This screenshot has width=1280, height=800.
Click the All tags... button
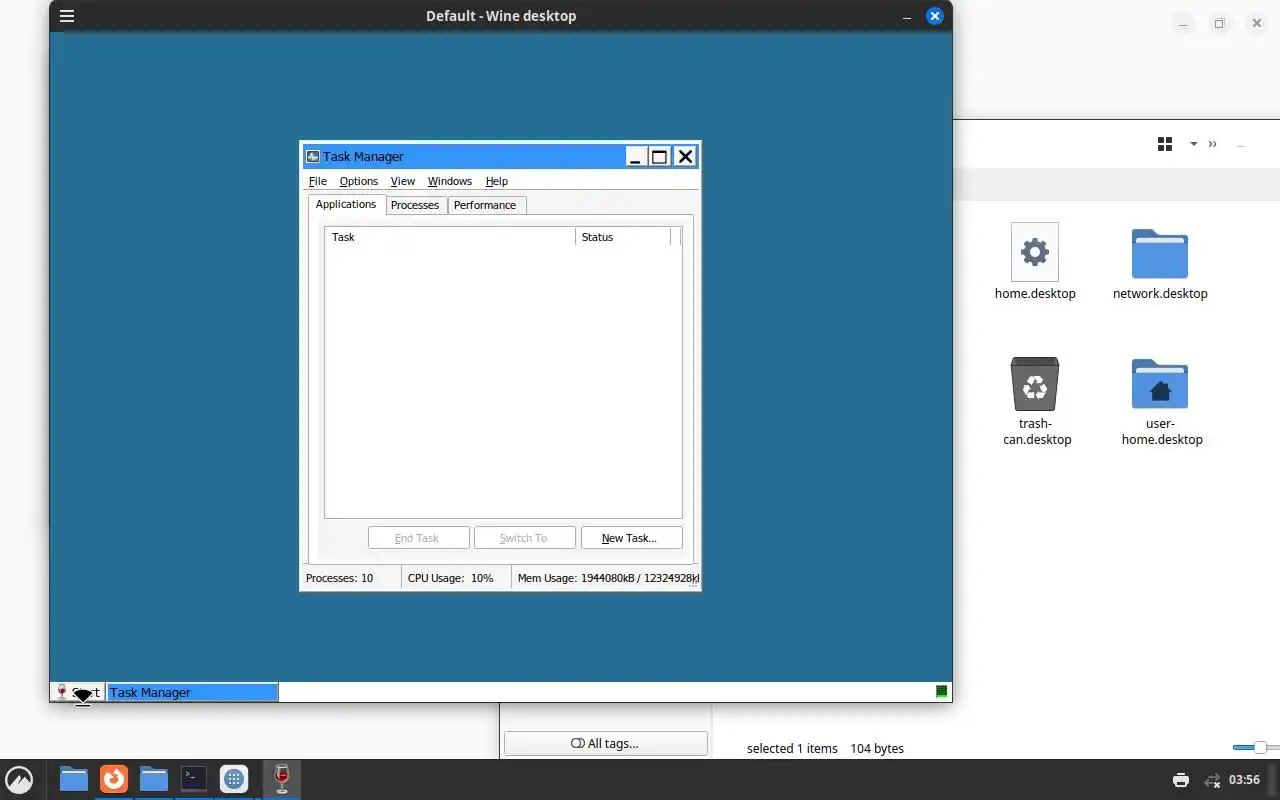pyautogui.click(x=606, y=743)
